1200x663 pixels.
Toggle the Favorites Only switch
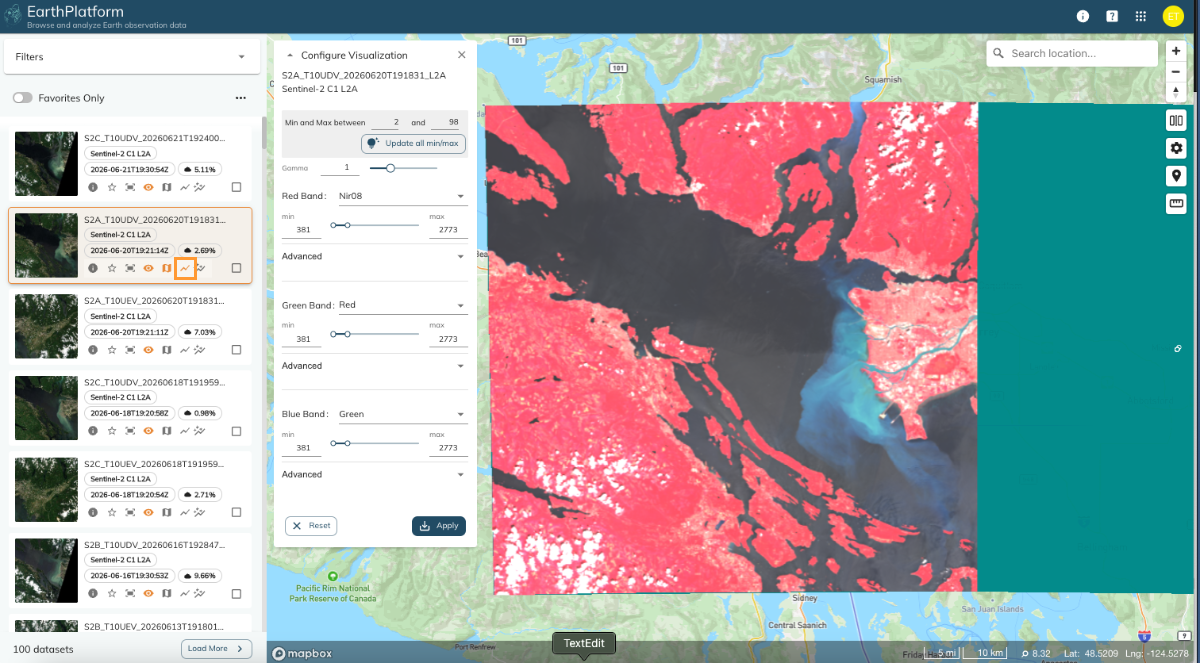click(22, 98)
